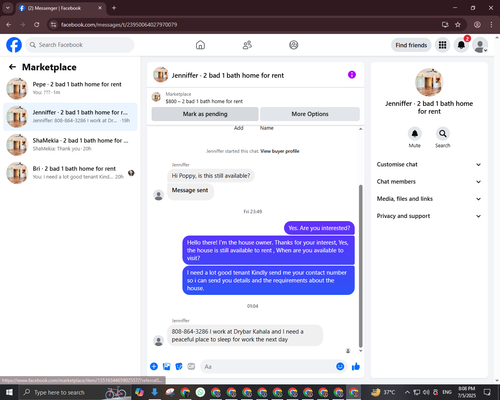The width and height of the screenshot is (500, 400).
Task: Click the browser reload button
Action: pos(37,25)
